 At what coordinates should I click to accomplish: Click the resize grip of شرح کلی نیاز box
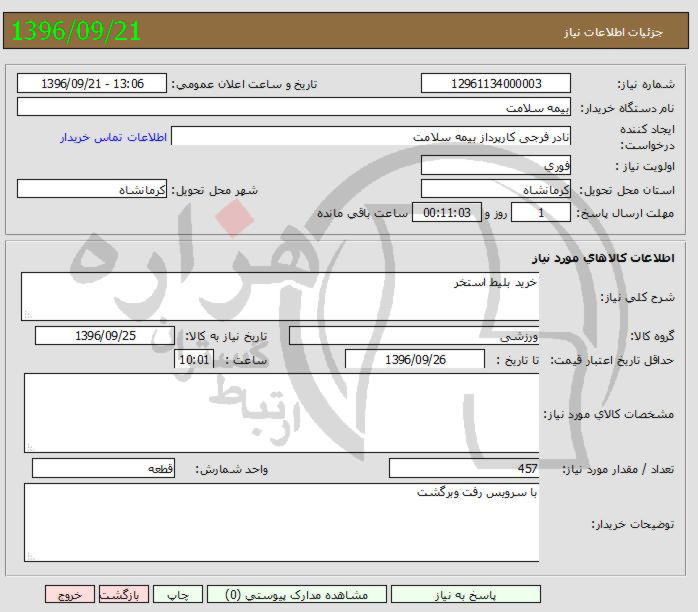click(x=28, y=315)
